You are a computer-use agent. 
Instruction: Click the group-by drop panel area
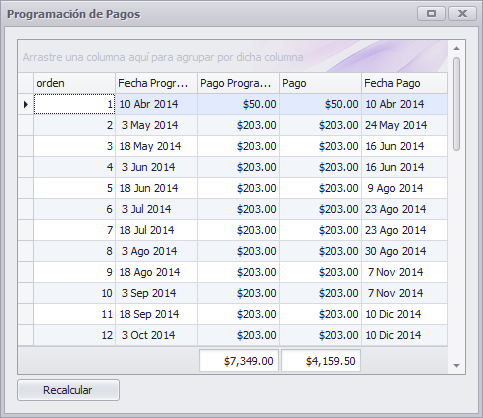[x=233, y=57]
